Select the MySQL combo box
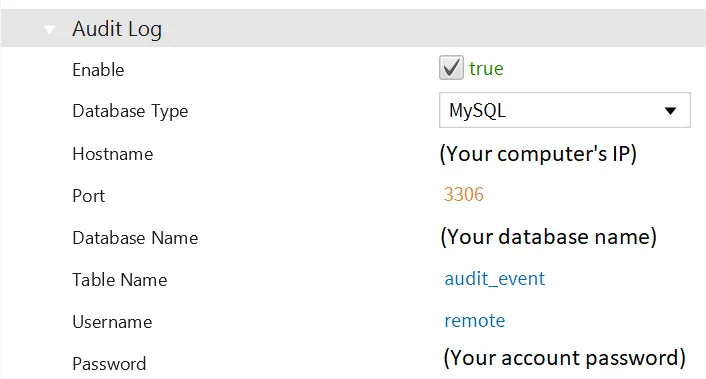 (565, 110)
